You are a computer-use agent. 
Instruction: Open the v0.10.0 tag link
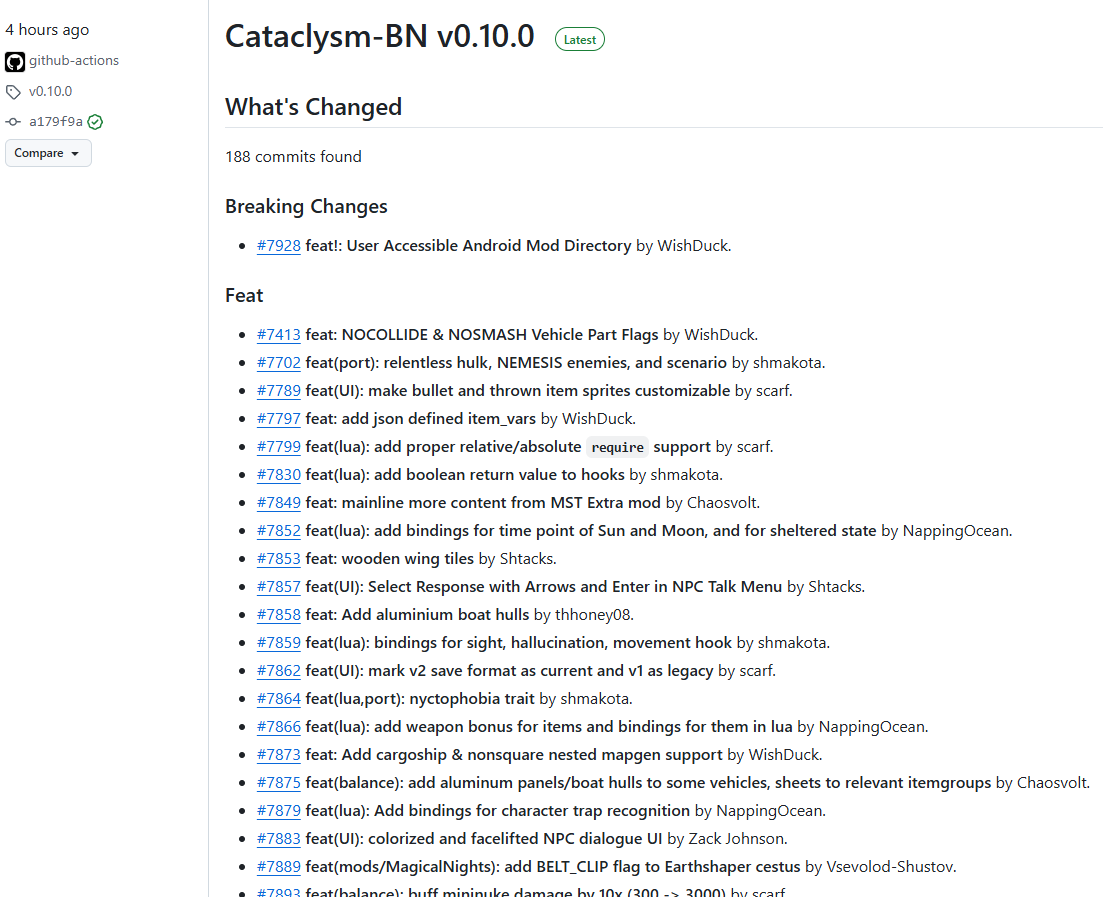point(50,91)
